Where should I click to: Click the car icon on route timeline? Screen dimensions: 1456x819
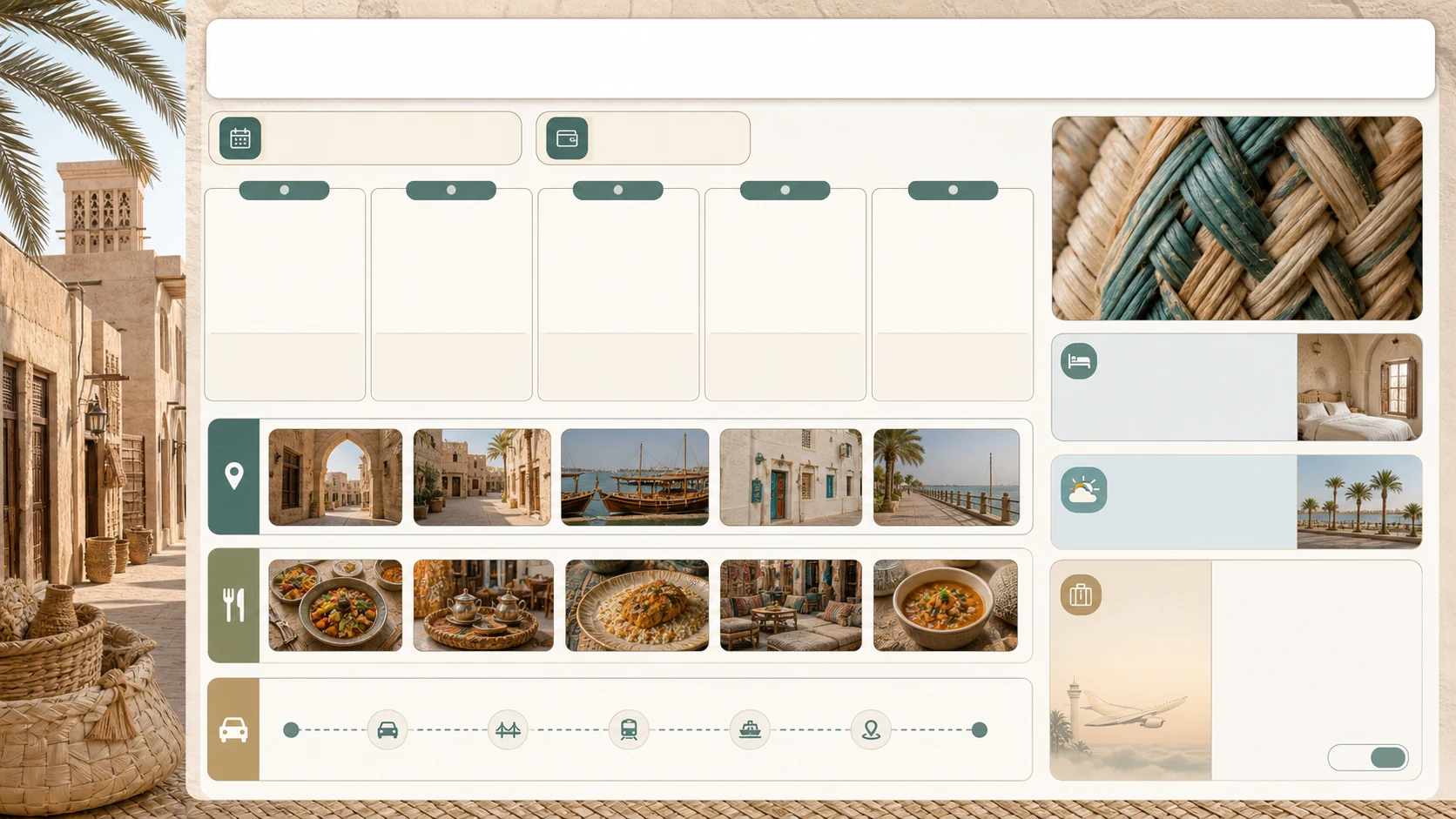point(388,729)
